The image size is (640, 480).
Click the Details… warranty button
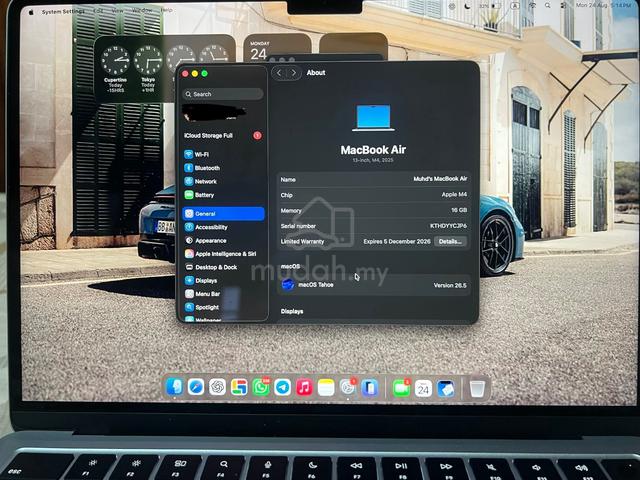click(x=450, y=241)
